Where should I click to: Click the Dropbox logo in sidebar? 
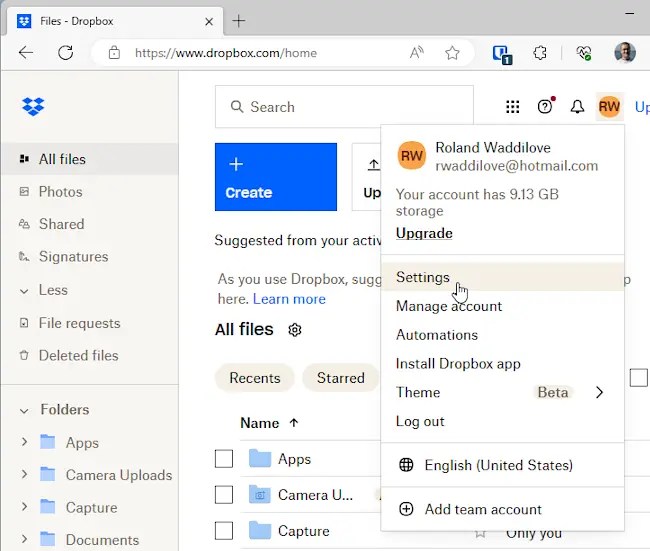point(33,107)
